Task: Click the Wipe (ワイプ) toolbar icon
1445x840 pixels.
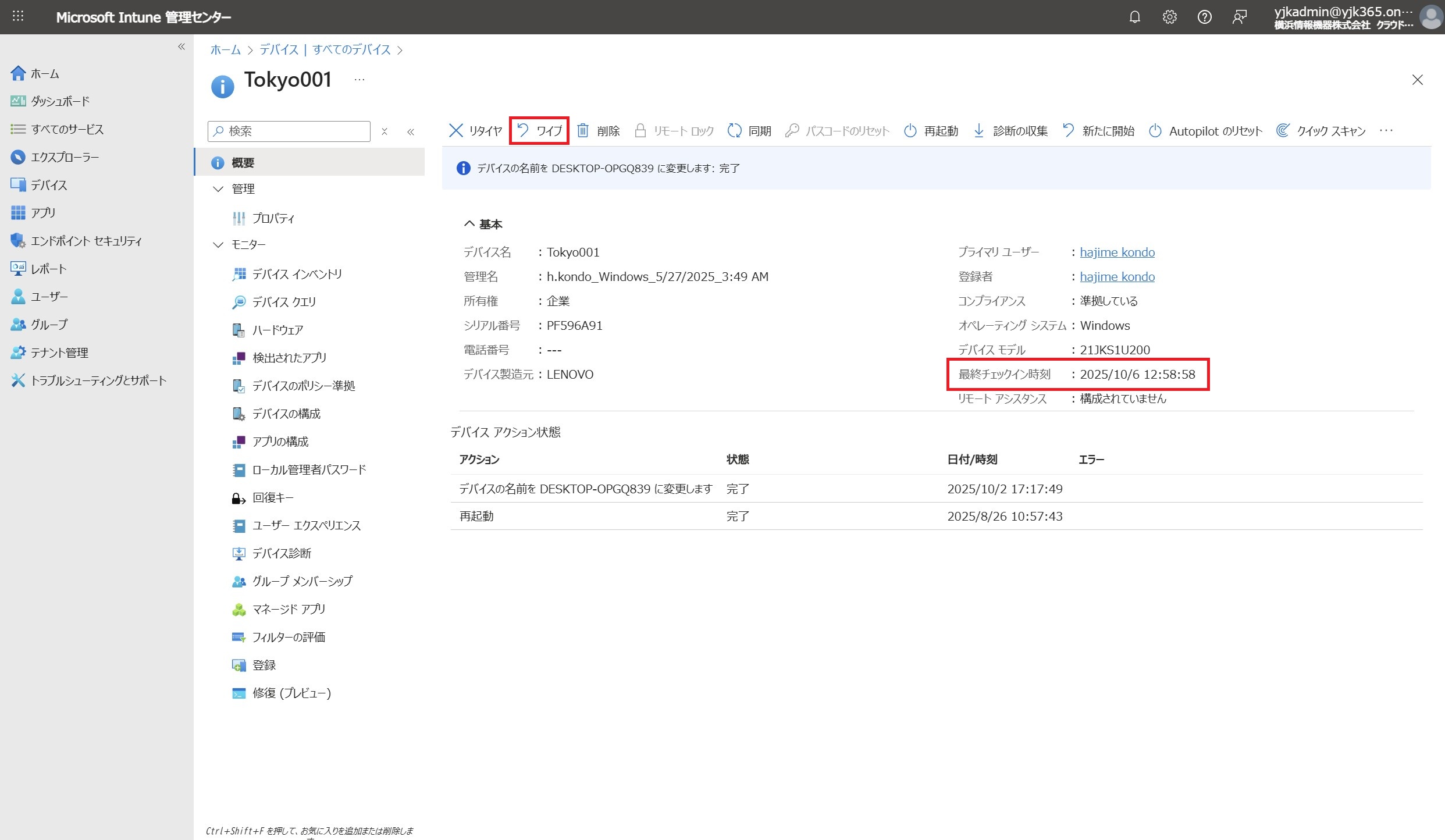Action: pyautogui.click(x=523, y=130)
